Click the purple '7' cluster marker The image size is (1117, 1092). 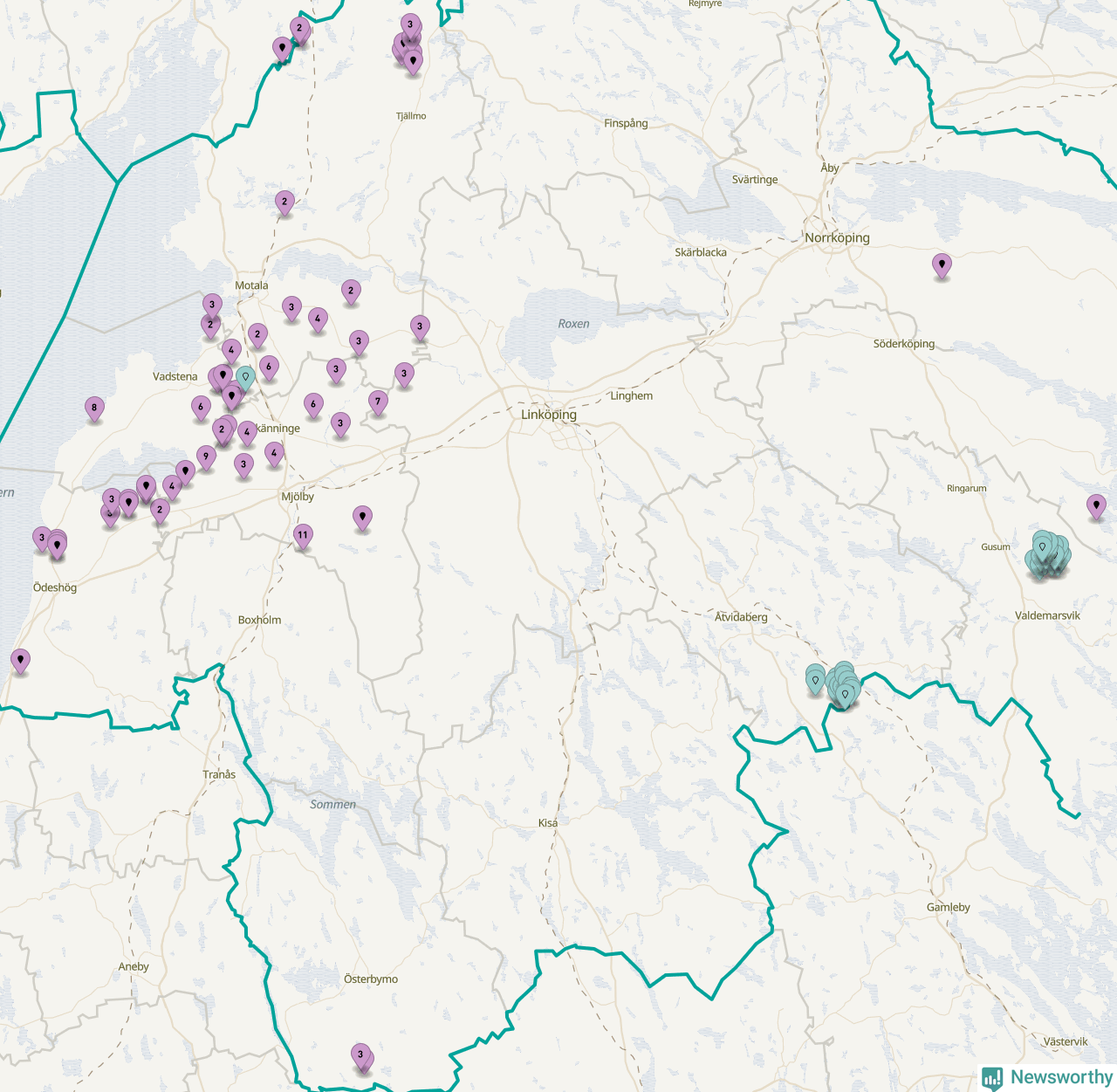click(x=378, y=403)
